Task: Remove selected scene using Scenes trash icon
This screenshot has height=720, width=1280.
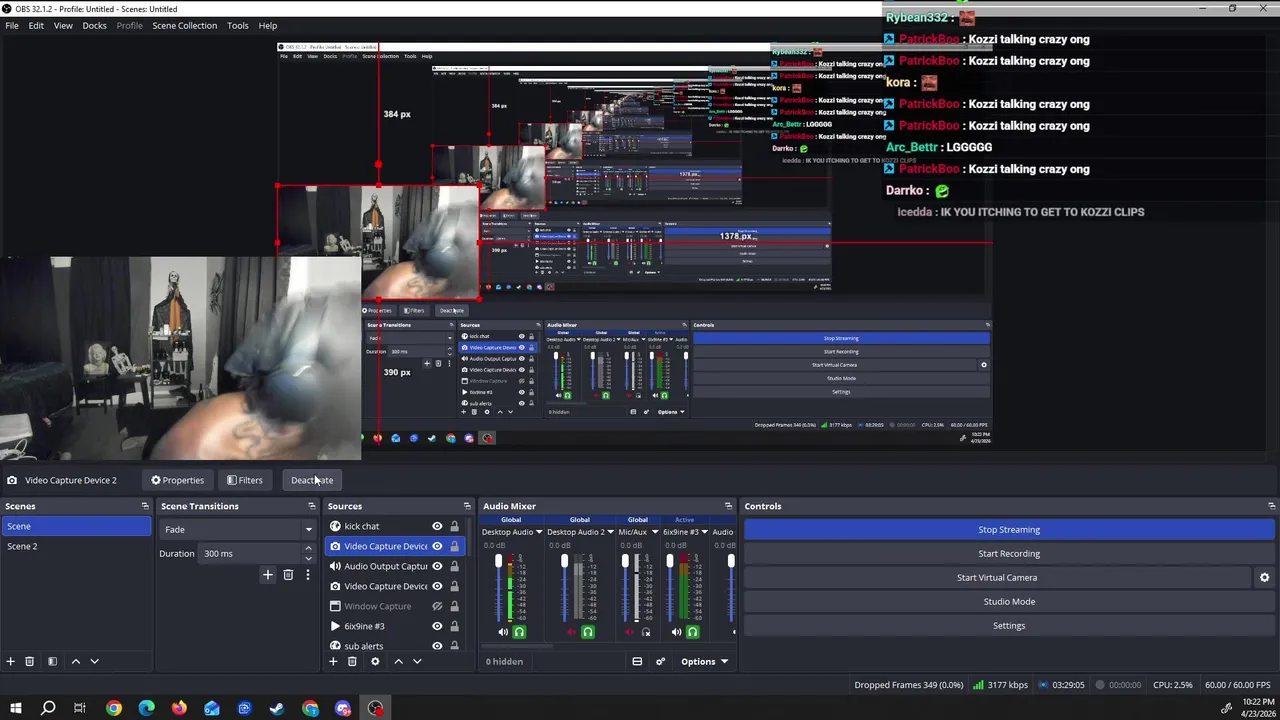Action: tap(29, 661)
